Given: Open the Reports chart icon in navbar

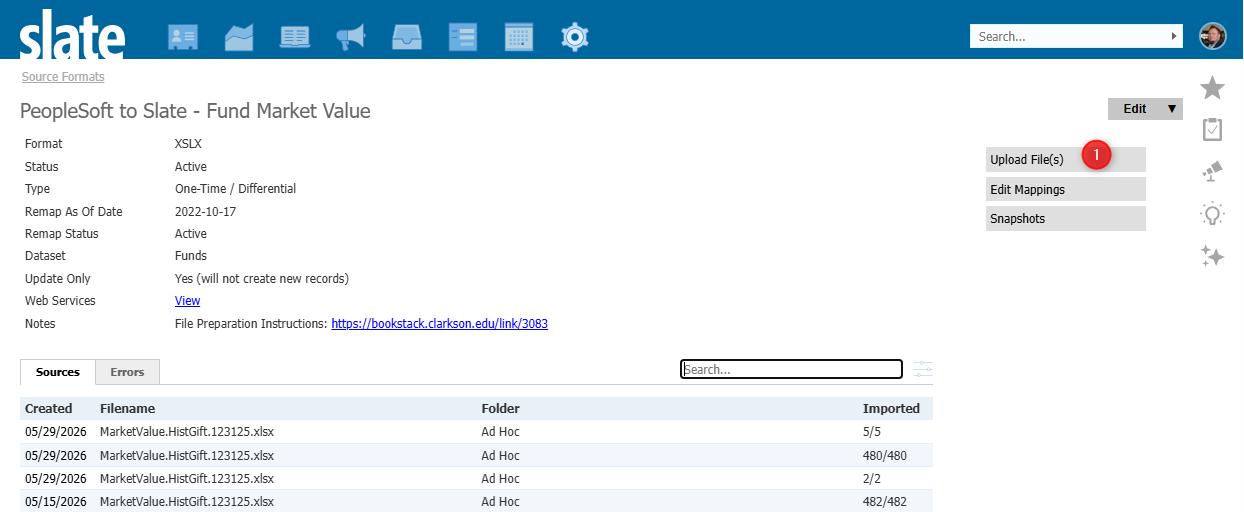Looking at the screenshot, I should [x=239, y=37].
